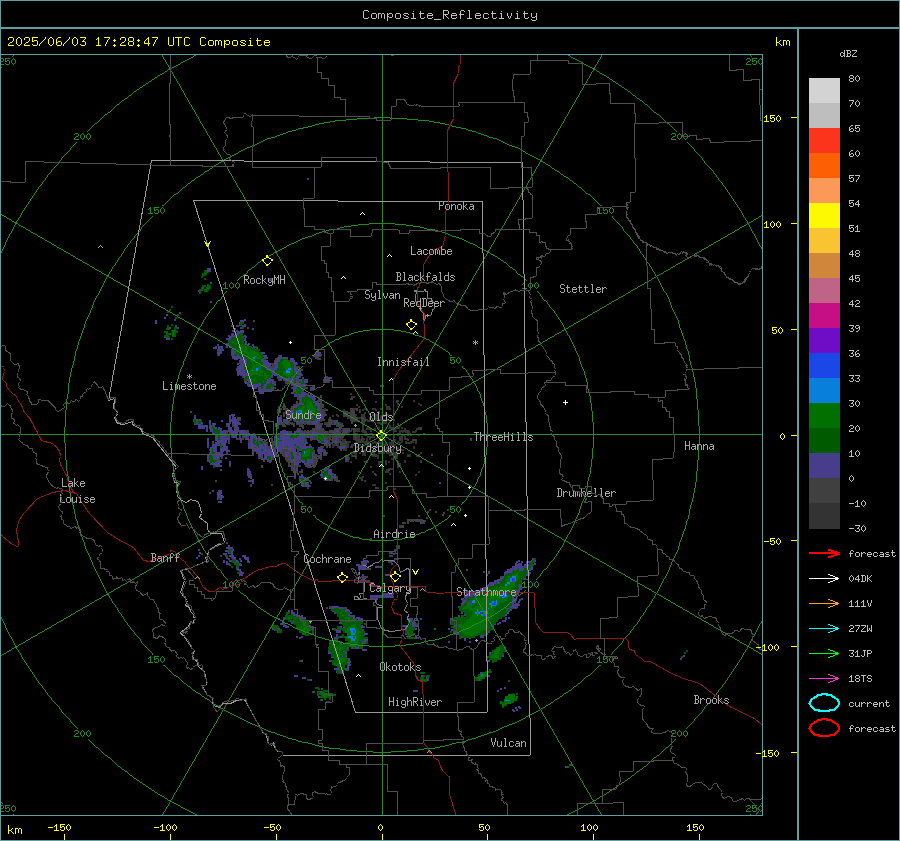Click the ThreeHills town label
This screenshot has width=900, height=841.
[503, 437]
